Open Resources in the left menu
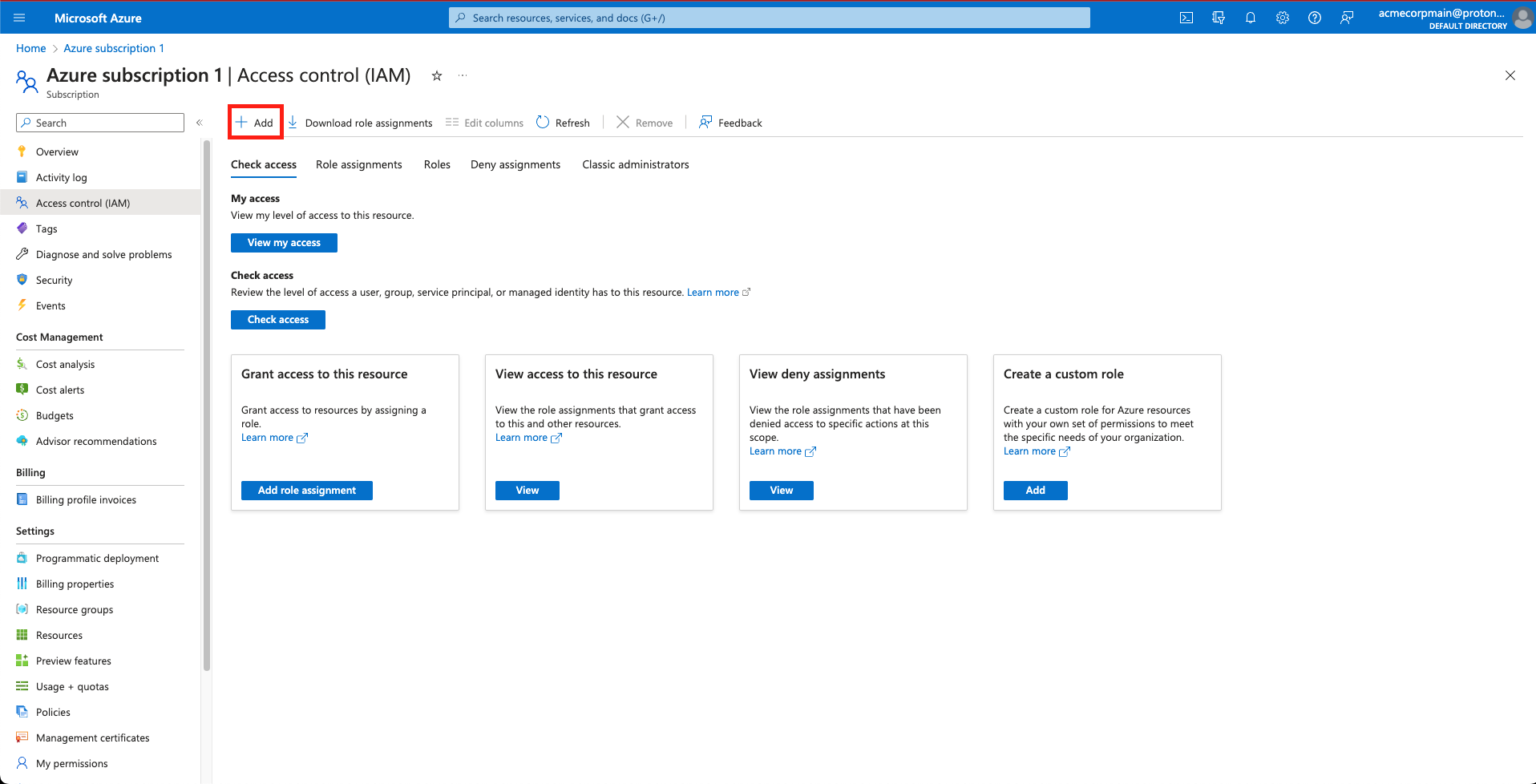Screen dimensions: 1536x784 [x=100, y=635]
